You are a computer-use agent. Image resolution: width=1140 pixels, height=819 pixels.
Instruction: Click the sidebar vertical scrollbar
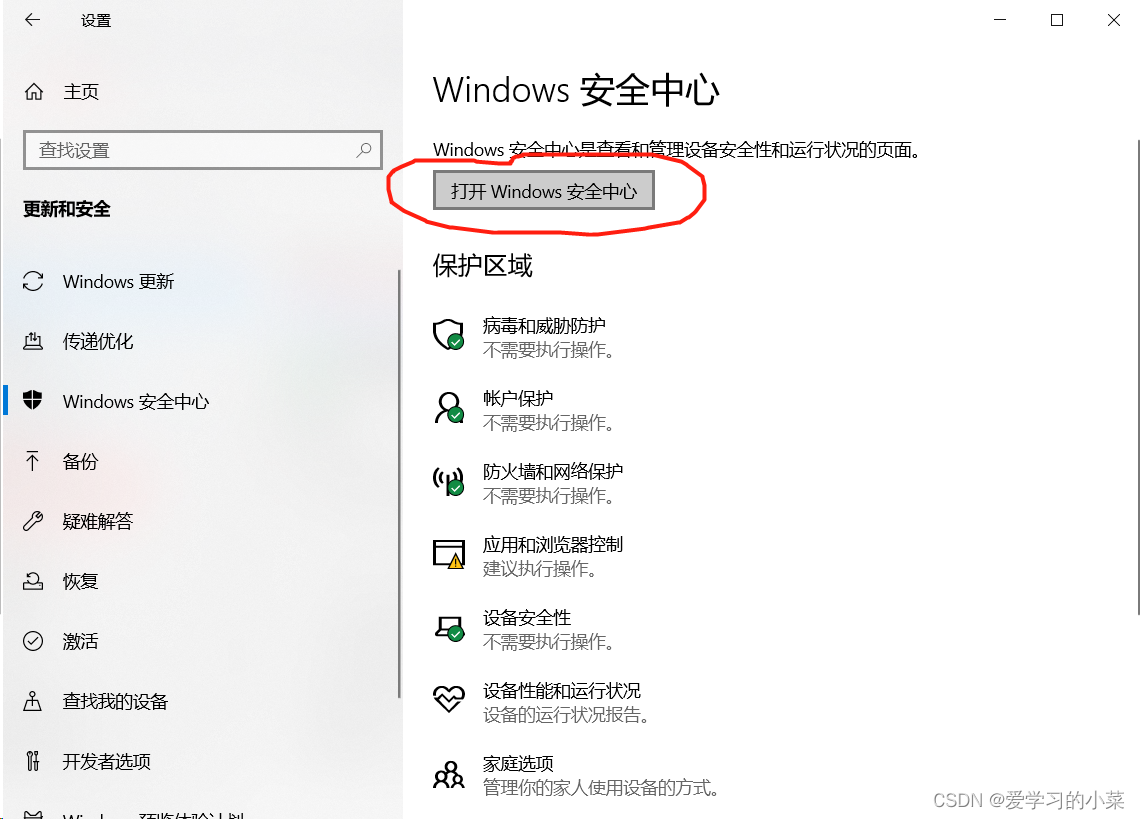(399, 484)
